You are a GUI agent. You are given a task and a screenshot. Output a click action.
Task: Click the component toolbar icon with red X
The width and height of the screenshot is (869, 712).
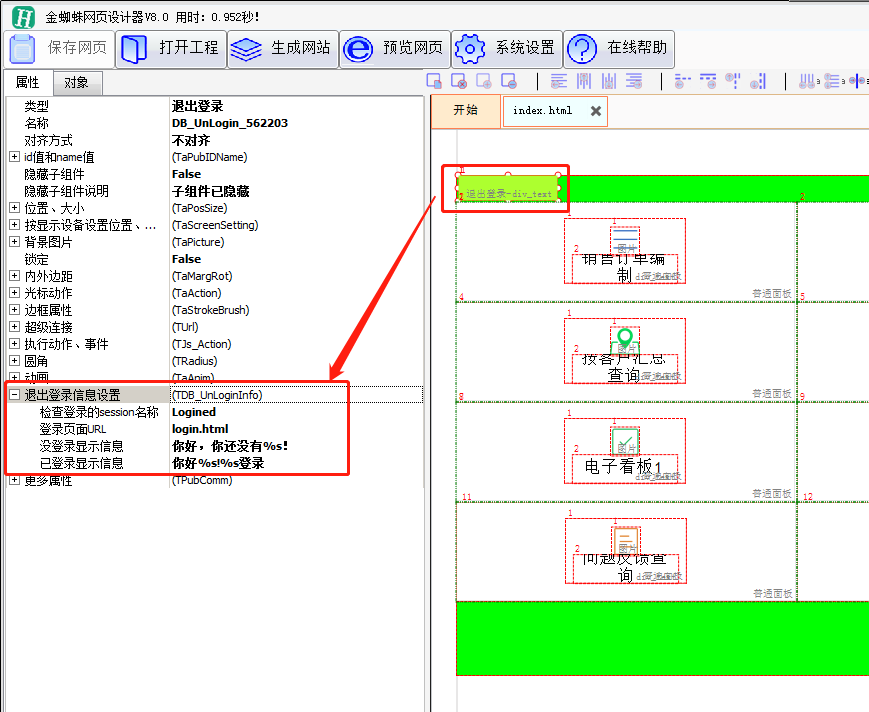coord(458,81)
